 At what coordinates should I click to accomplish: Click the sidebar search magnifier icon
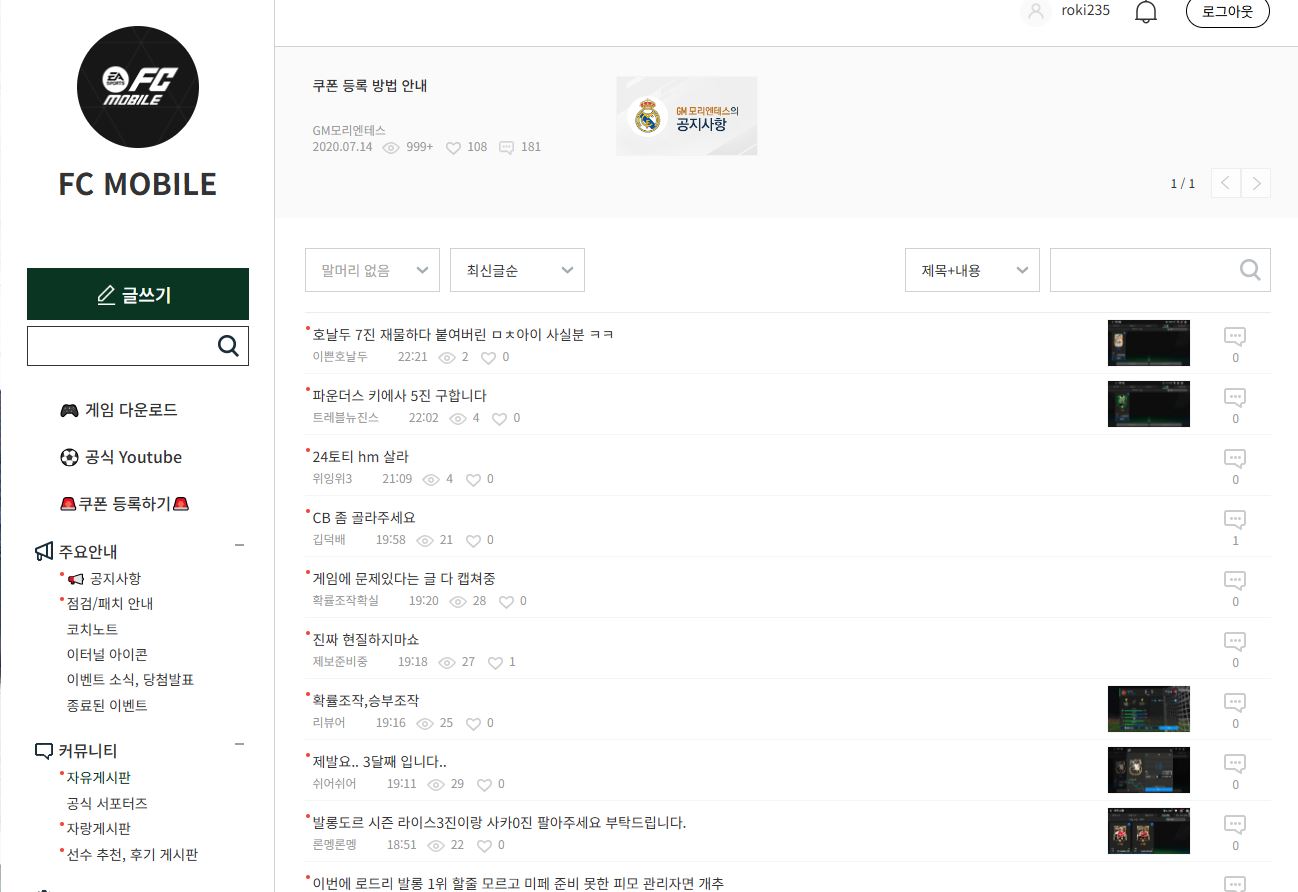coord(228,346)
